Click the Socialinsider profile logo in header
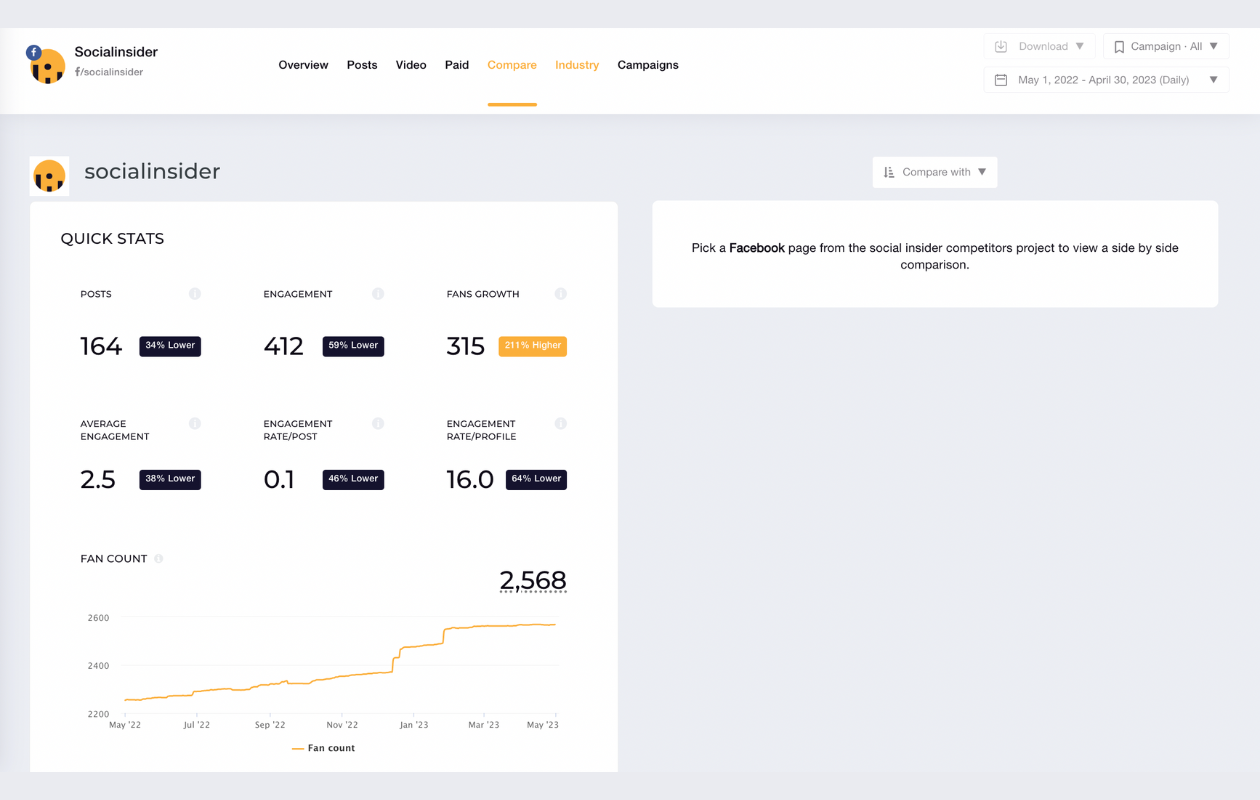The width and height of the screenshot is (1260, 800). [47, 66]
